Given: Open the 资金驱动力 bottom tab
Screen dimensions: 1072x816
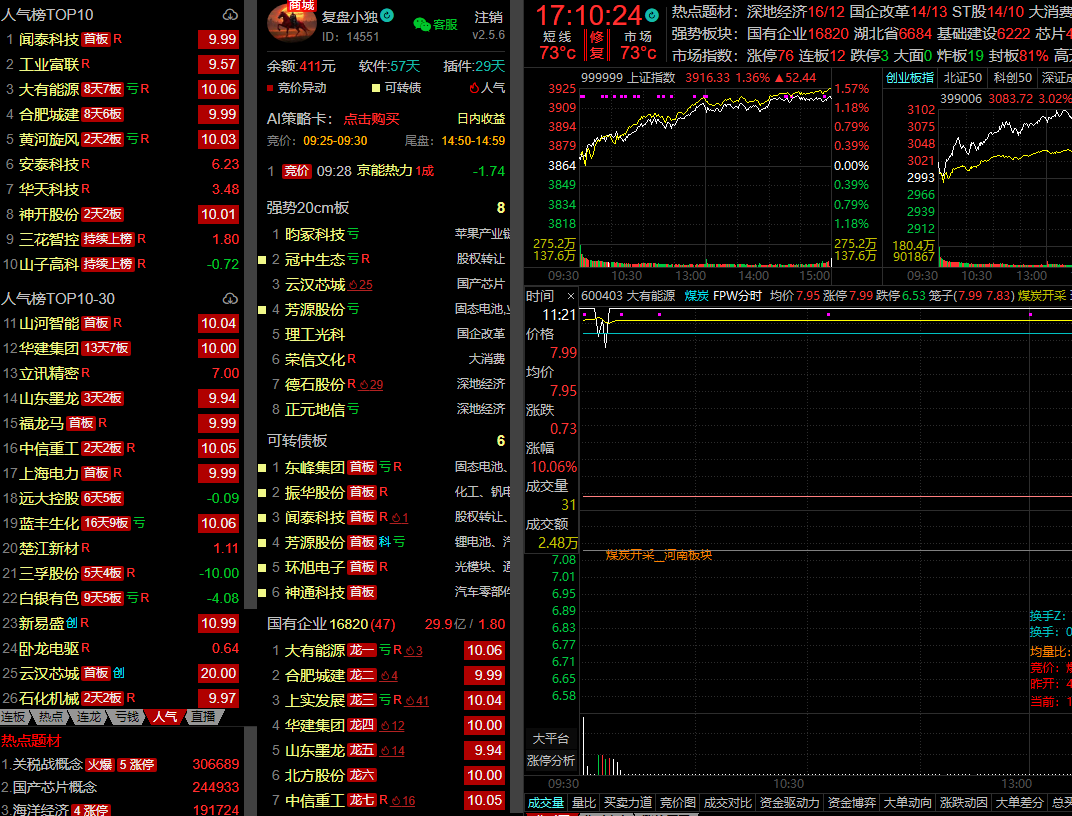Looking at the screenshot, I should pos(789,802).
